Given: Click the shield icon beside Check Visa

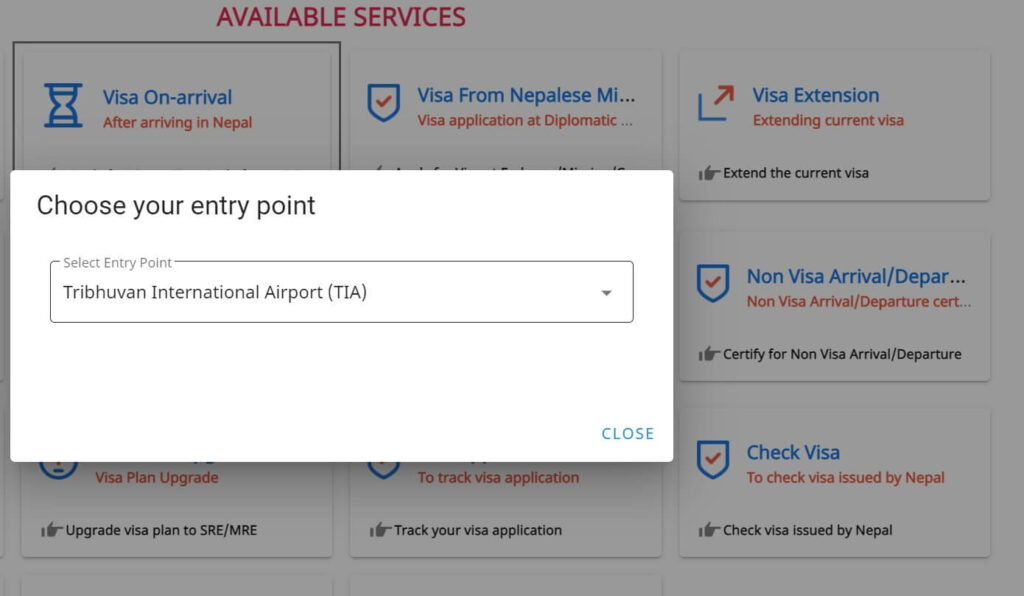Looking at the screenshot, I should pos(712,459).
